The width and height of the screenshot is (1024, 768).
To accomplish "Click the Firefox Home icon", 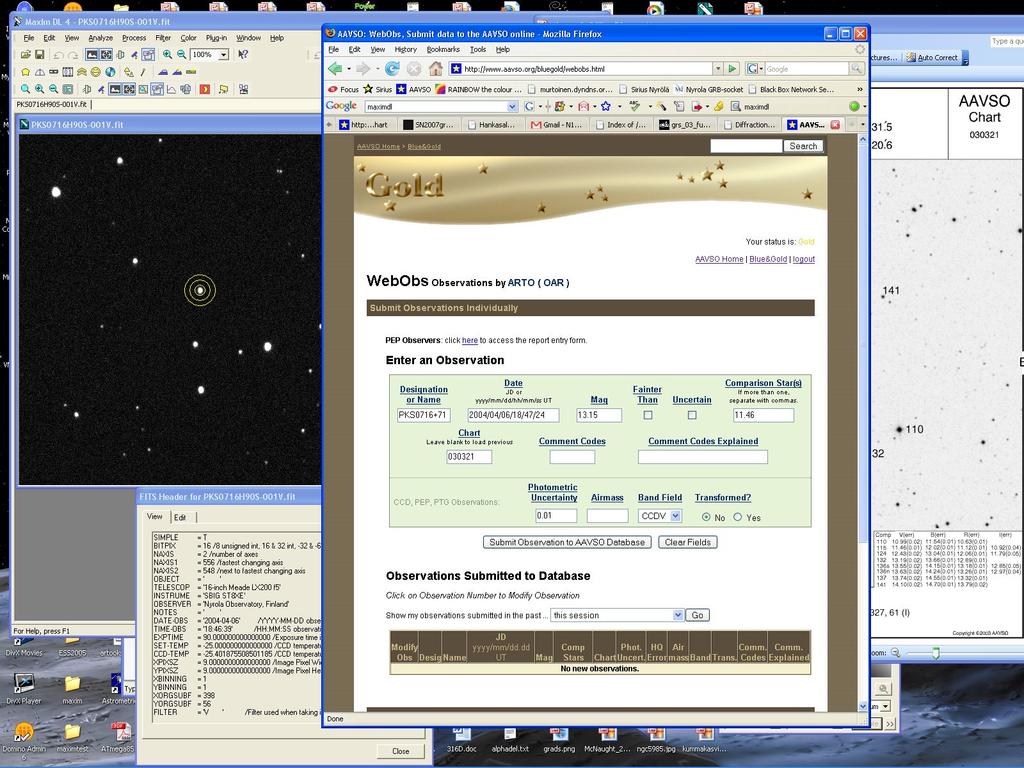I will tap(436, 69).
